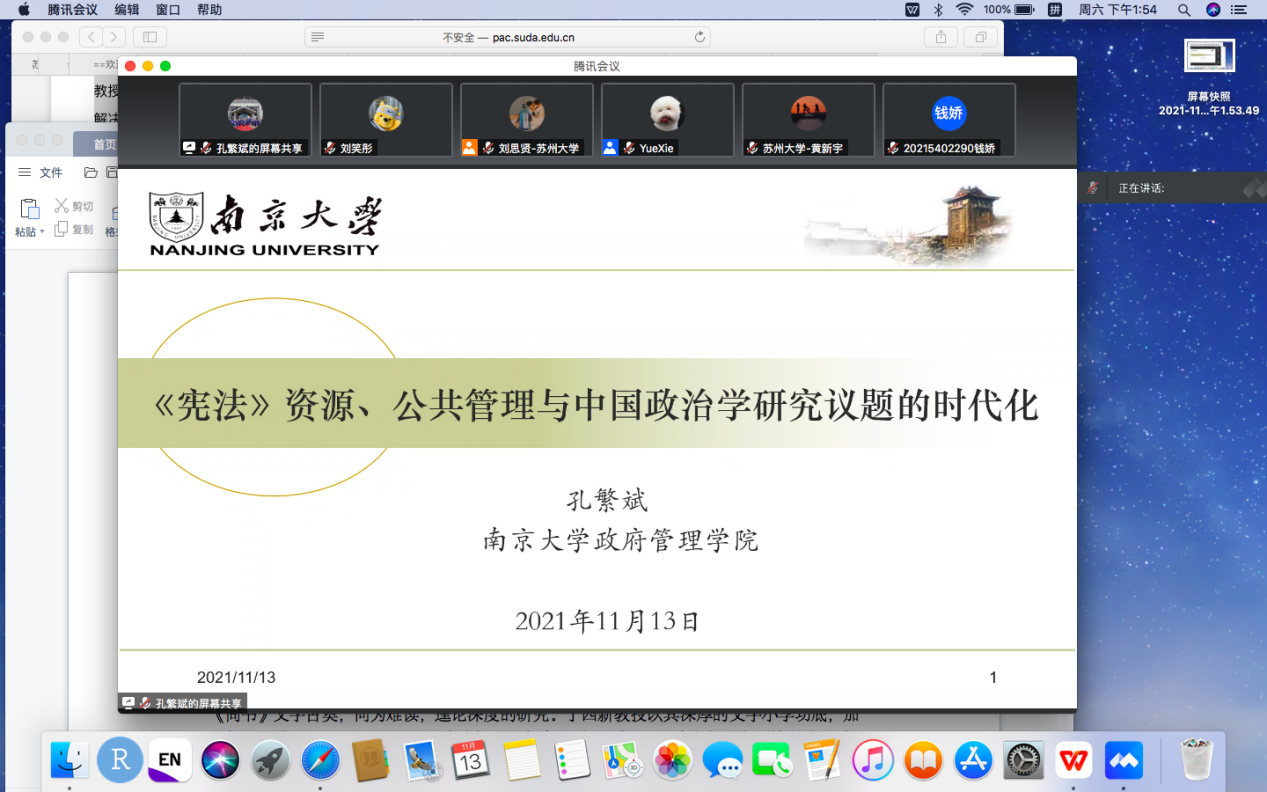Viewport: 1267px width, 792px height.
Task: Select YueXie participant video tile
Action: point(667,120)
